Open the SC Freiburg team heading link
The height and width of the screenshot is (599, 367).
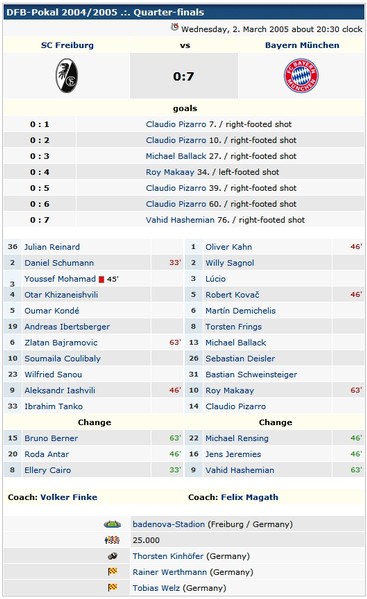[x=67, y=45]
